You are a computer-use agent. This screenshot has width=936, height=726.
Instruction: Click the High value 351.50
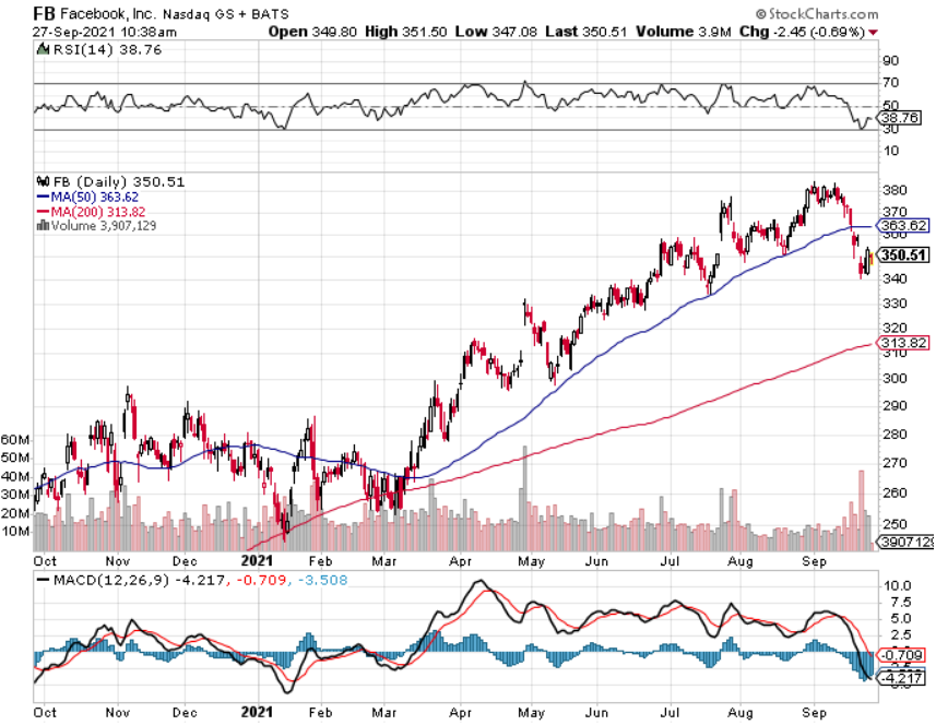tap(424, 32)
